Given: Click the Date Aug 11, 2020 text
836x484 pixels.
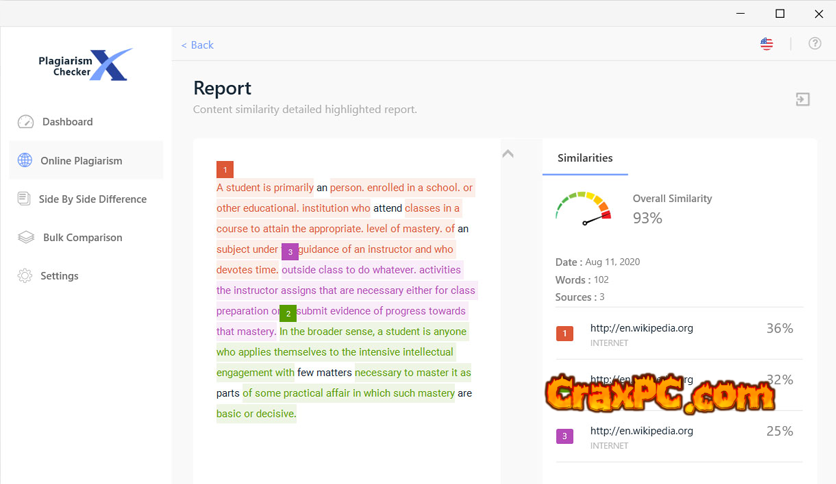Looking at the screenshot, I should (597, 262).
